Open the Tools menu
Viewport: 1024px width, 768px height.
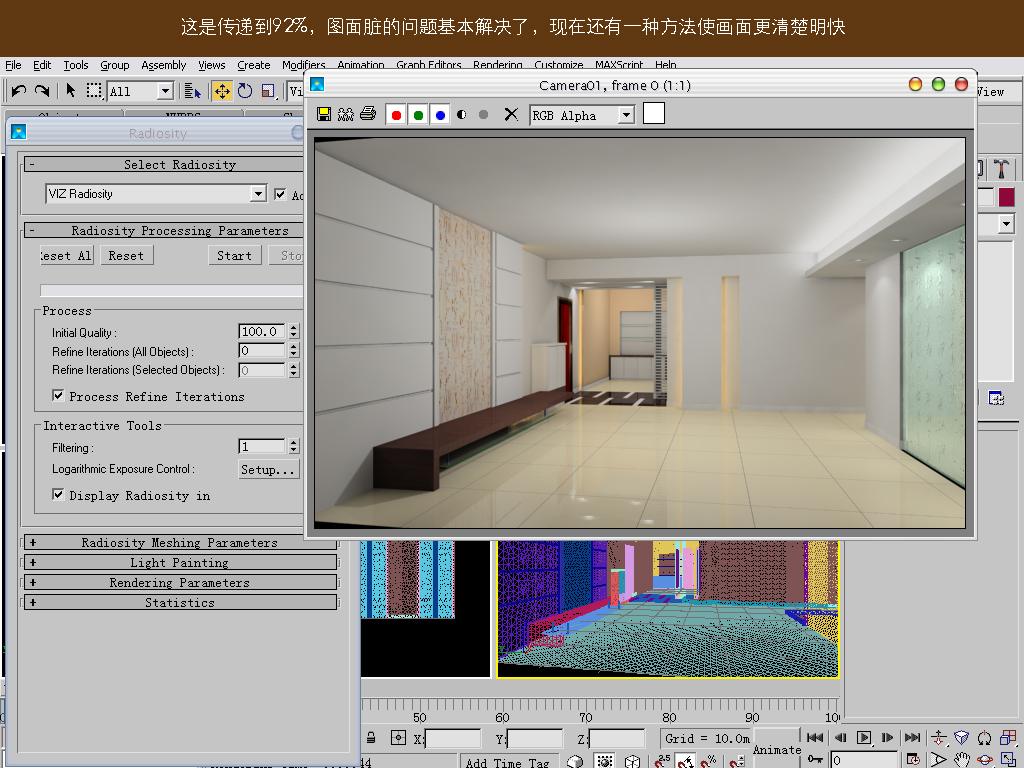click(76, 65)
